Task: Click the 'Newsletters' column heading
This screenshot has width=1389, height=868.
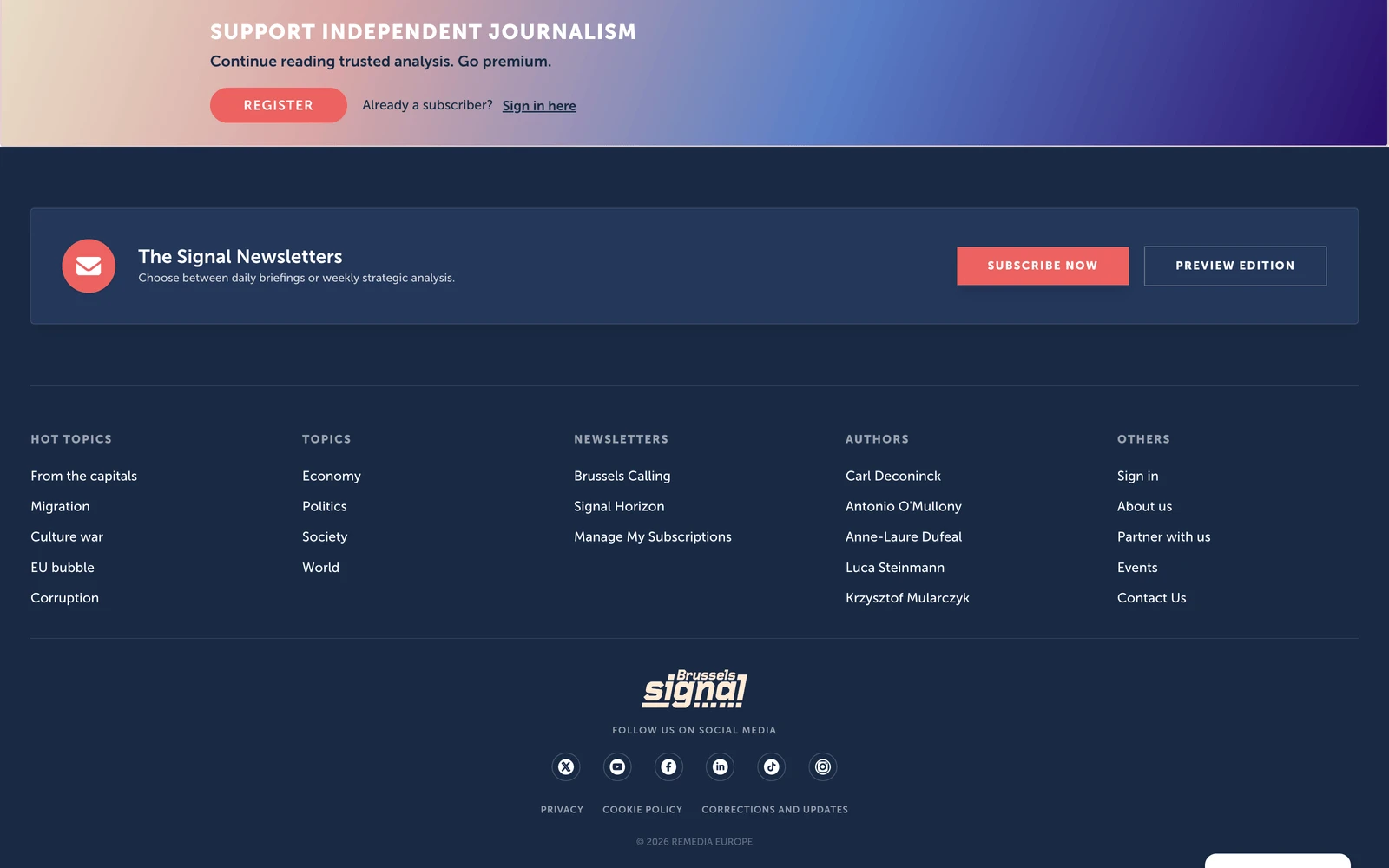Action: pyautogui.click(x=622, y=439)
